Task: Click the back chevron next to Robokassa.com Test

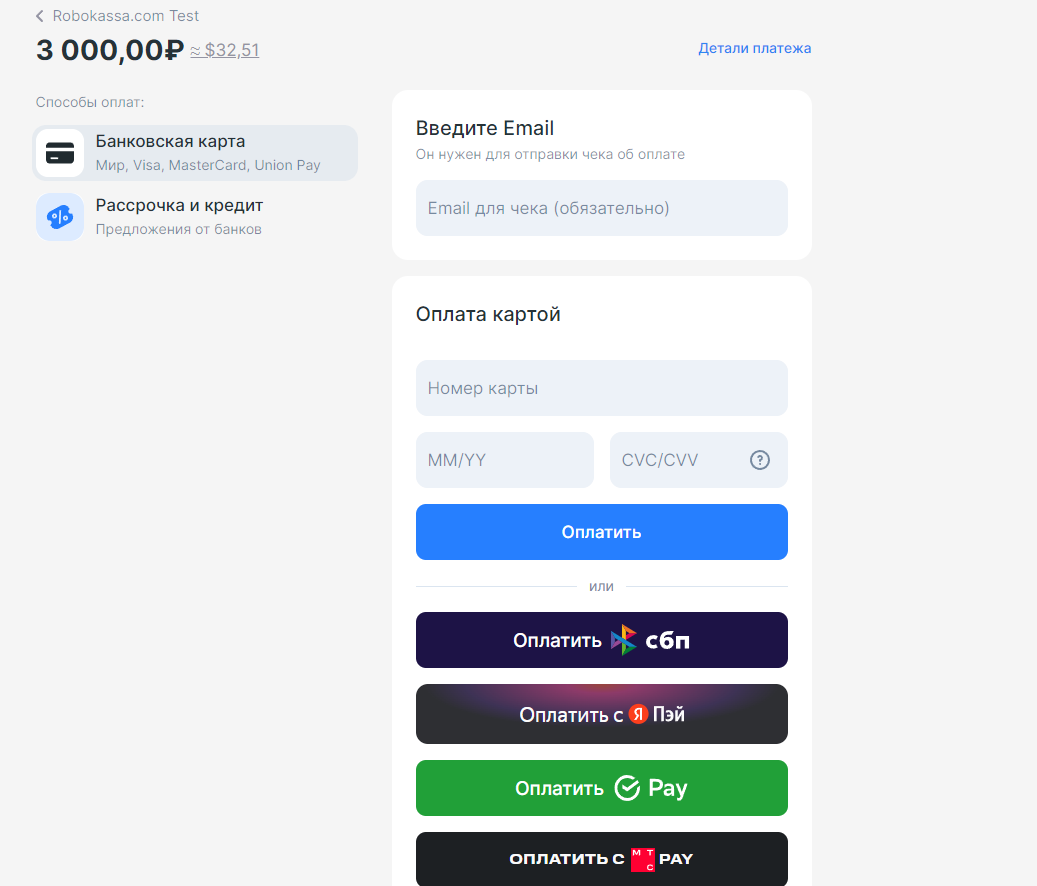Action: [x=40, y=16]
